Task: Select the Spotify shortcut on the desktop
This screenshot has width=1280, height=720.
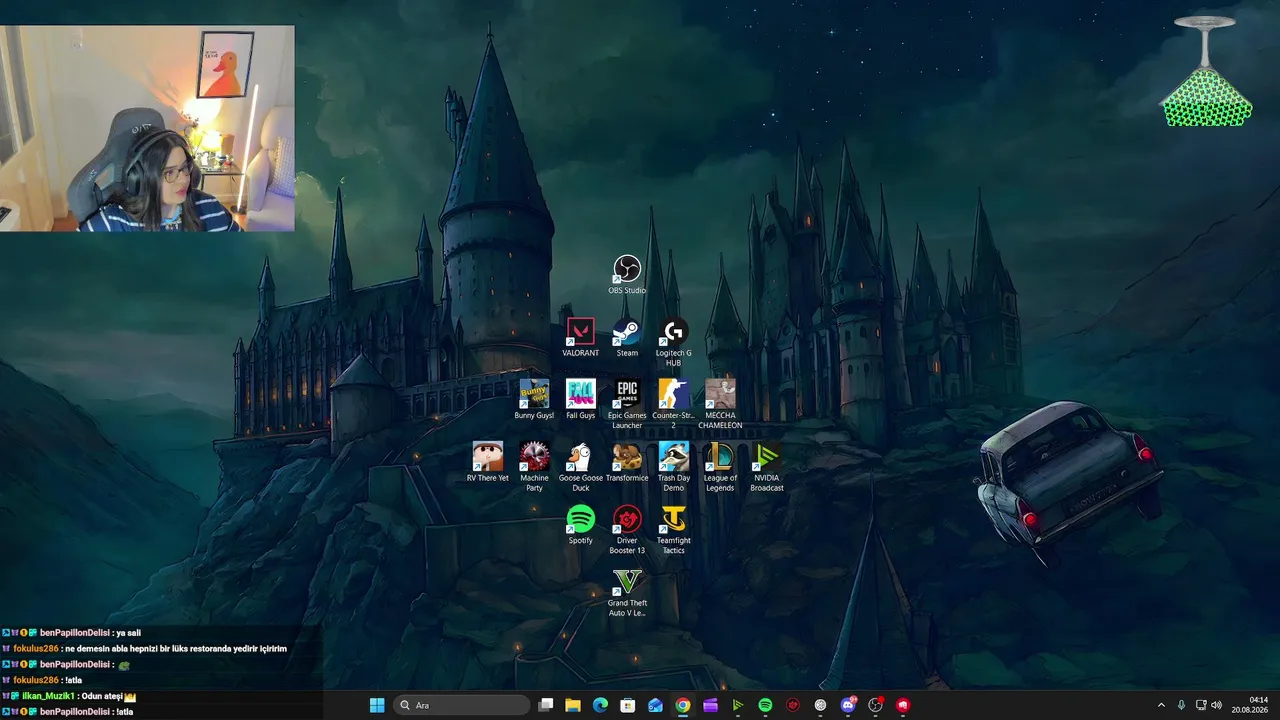Action: 580,524
